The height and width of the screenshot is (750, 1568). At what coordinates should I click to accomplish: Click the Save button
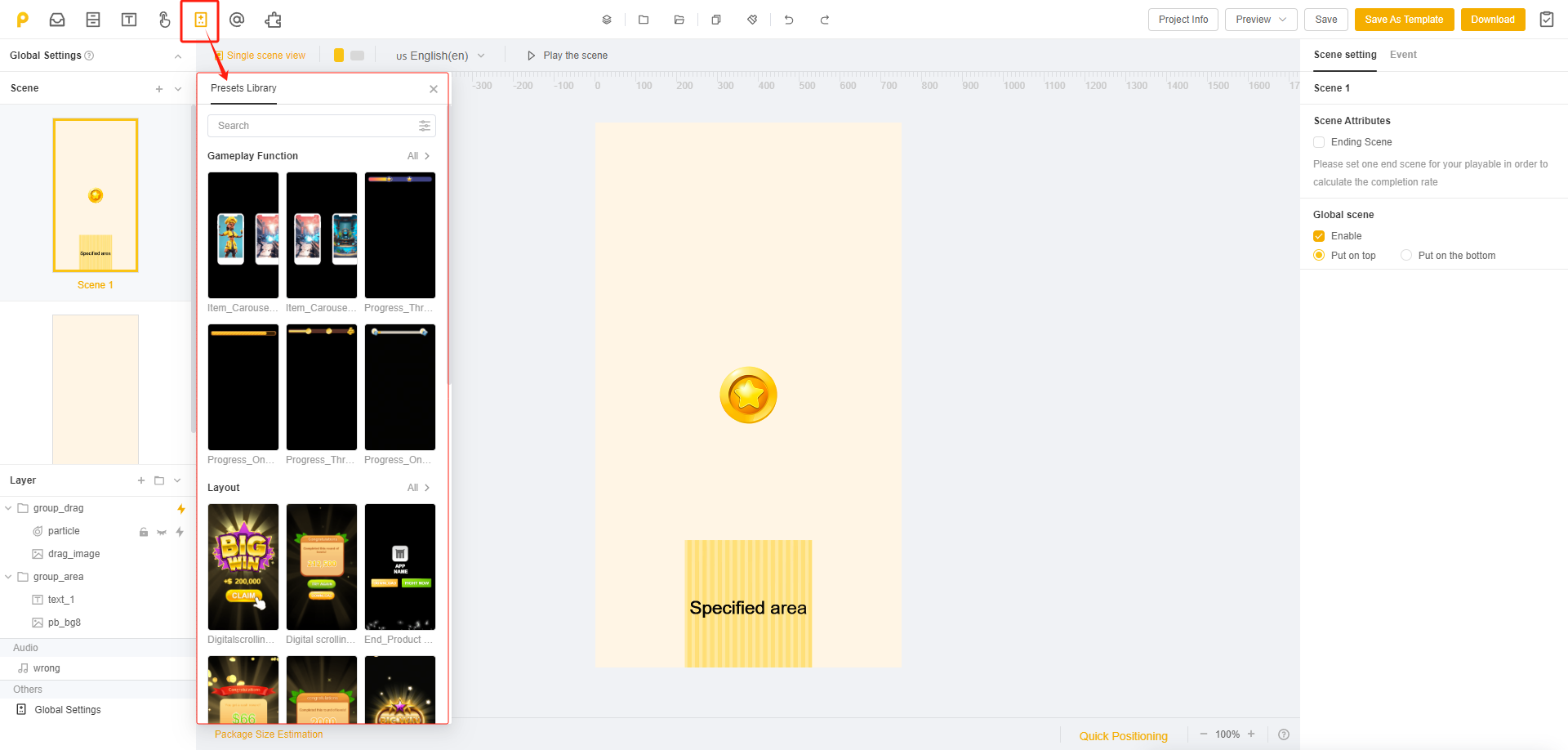coord(1326,20)
